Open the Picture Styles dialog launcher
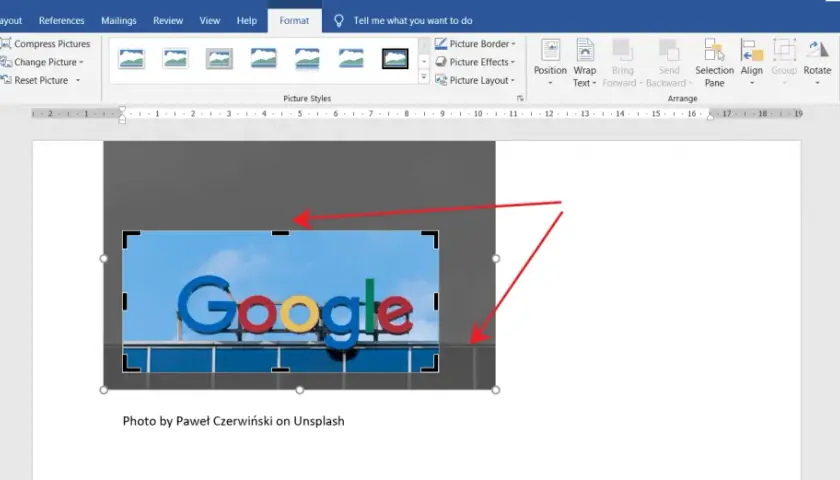 click(x=520, y=99)
